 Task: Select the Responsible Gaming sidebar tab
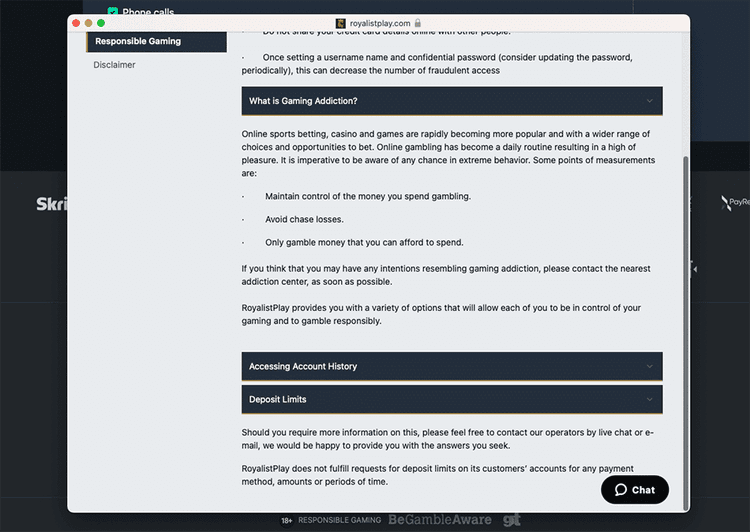click(x=156, y=42)
